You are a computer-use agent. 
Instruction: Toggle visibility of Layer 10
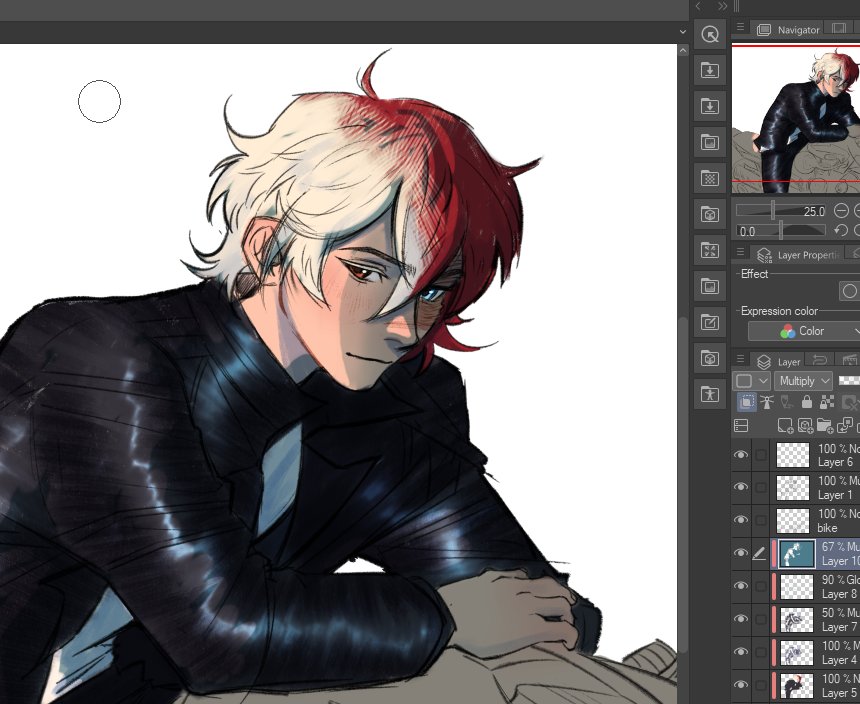741,553
